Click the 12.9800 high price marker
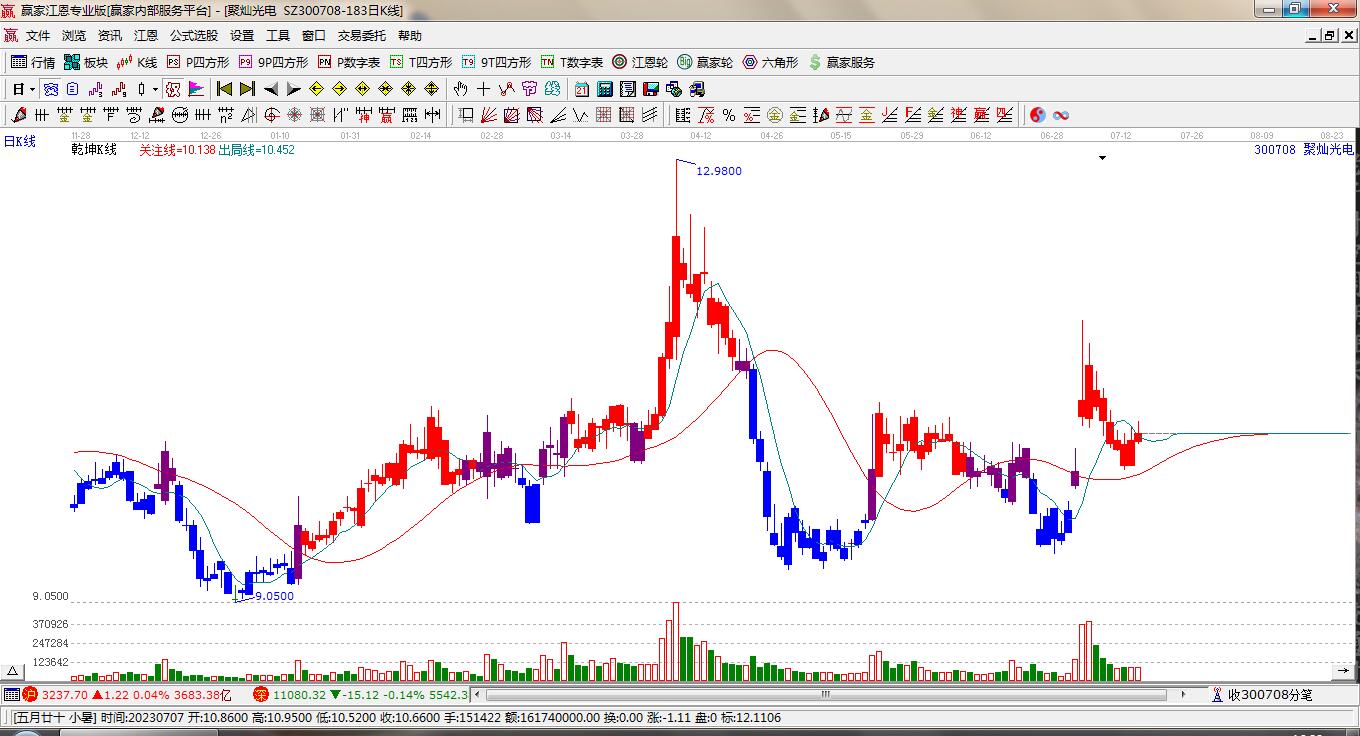 point(719,171)
